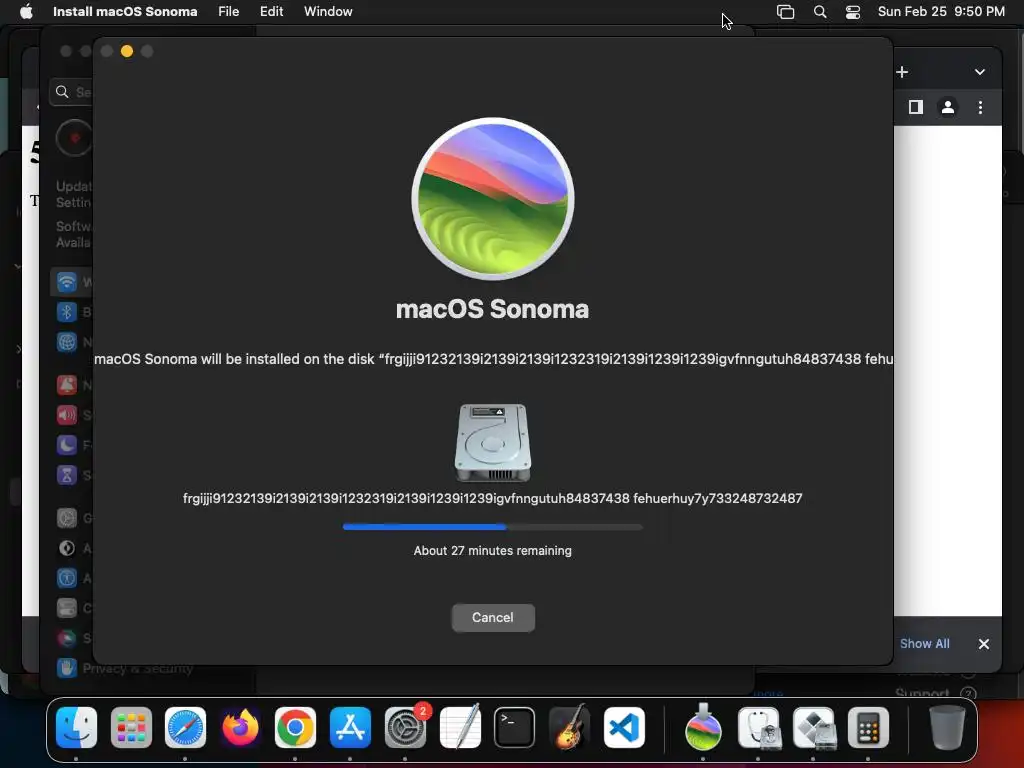Screen dimensions: 1024x768
Task: Open Calculator from the Dock
Action: click(868, 728)
